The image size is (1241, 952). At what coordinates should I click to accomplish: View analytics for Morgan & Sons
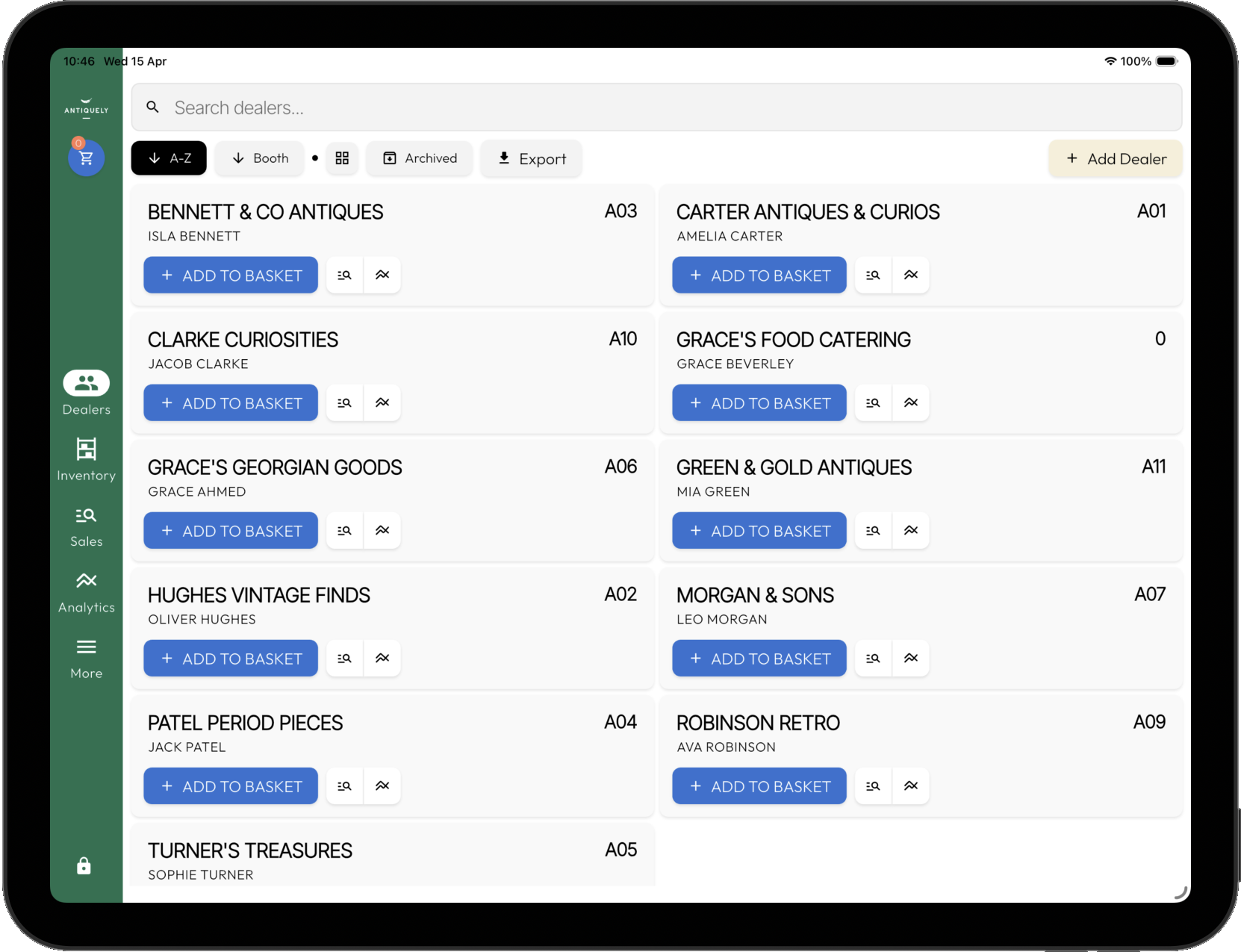911,658
